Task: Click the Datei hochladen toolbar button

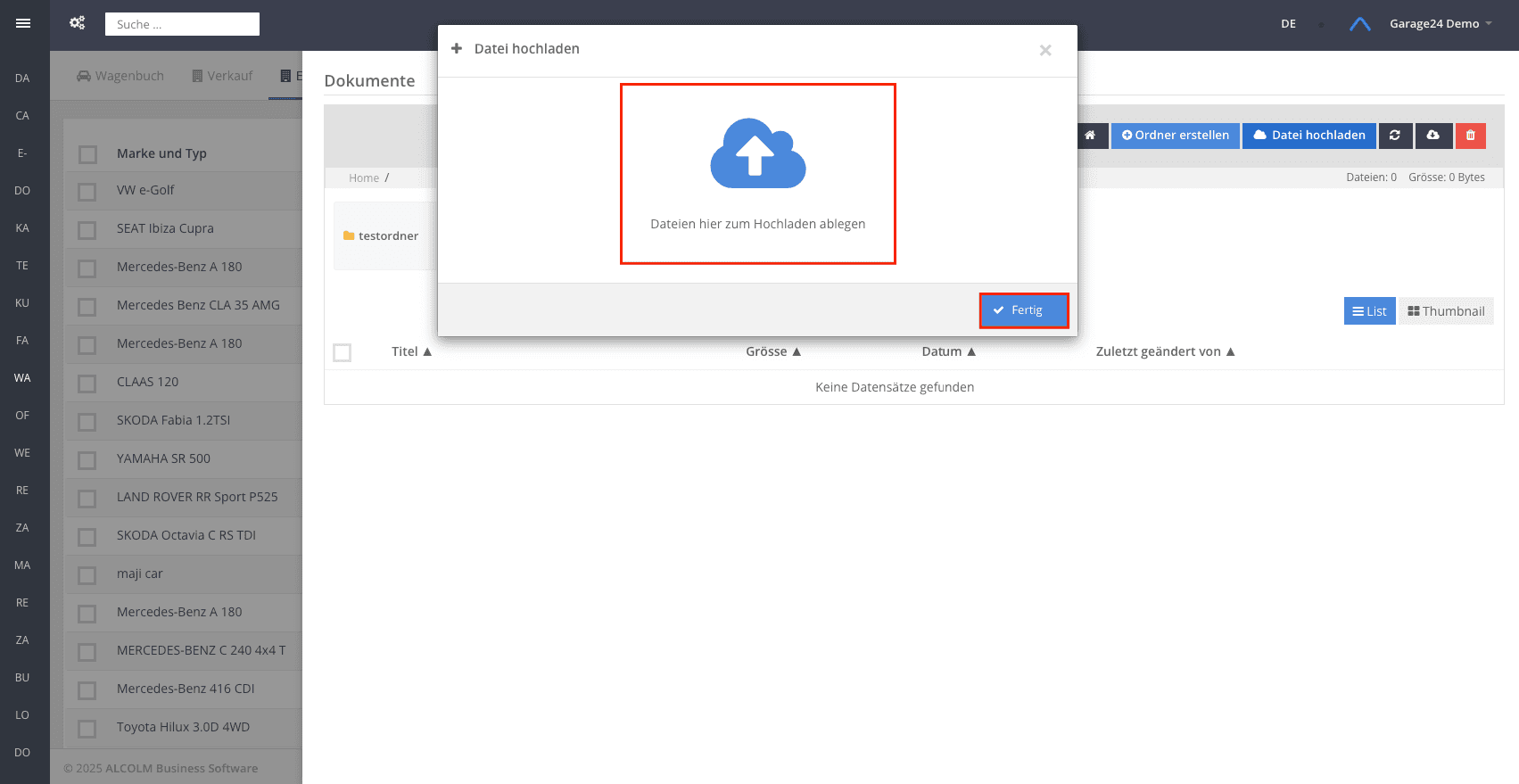Action: pos(1309,136)
